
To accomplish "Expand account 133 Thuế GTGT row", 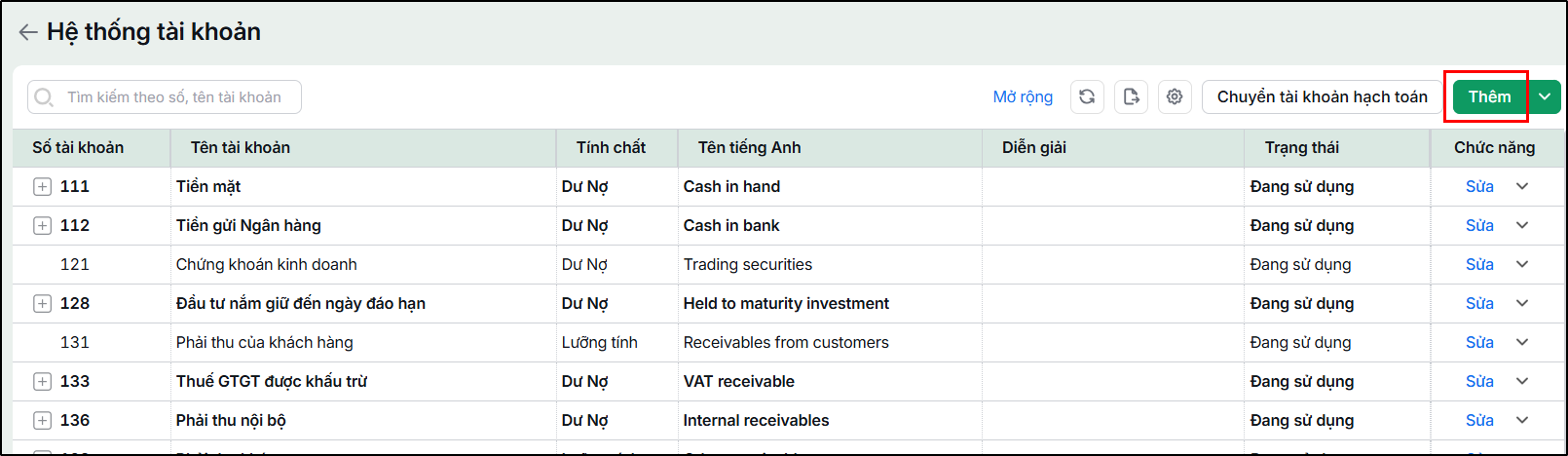I will pyautogui.click(x=42, y=382).
